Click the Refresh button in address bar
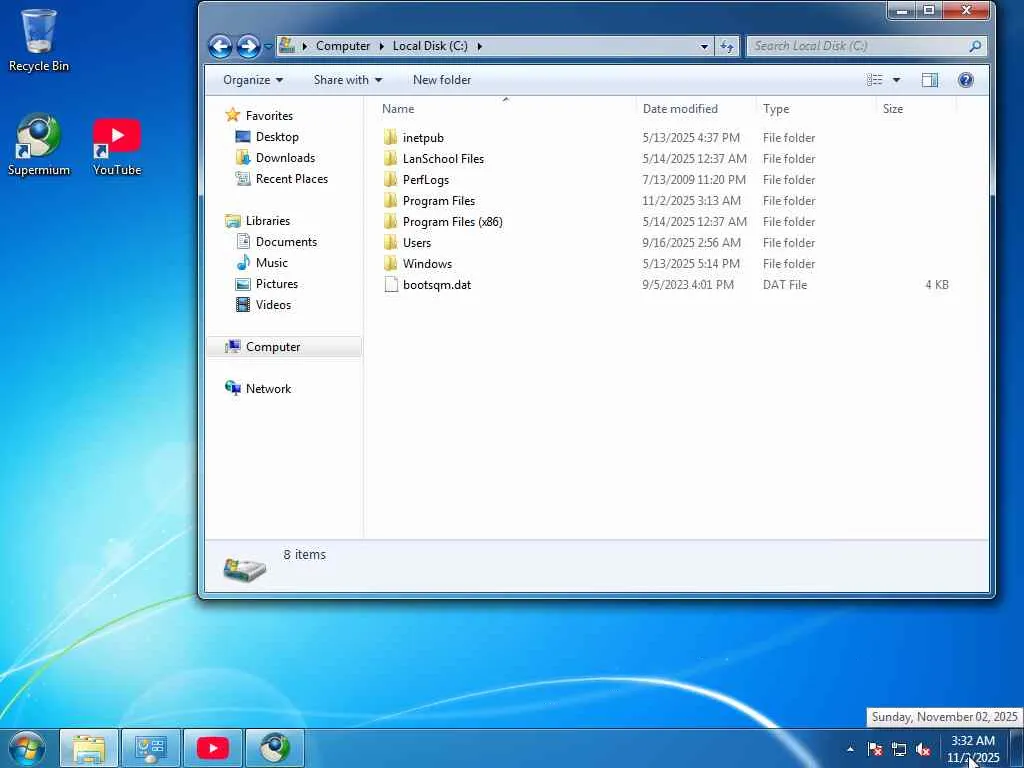 tap(726, 46)
